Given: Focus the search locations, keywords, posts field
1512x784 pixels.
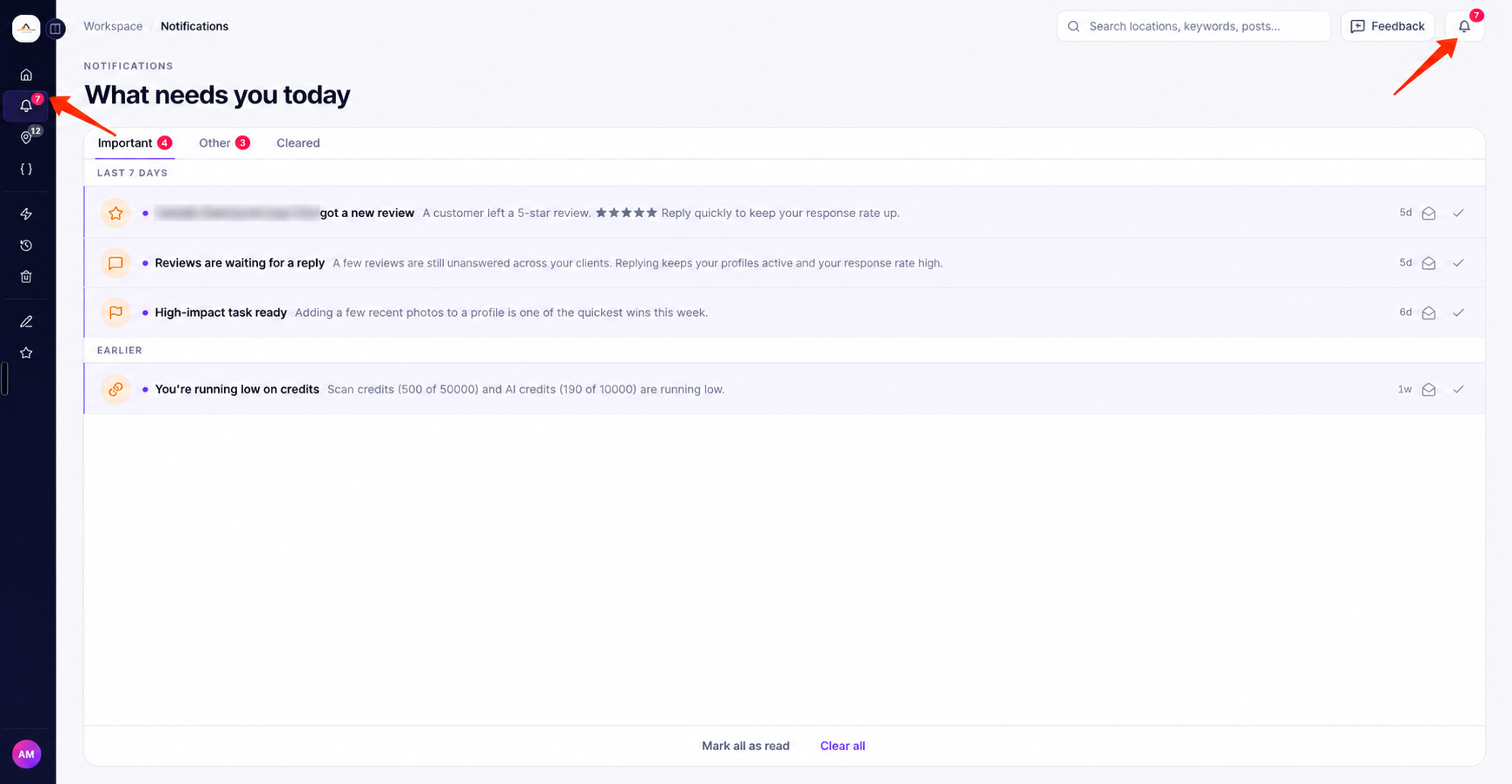Looking at the screenshot, I should 1194,26.
